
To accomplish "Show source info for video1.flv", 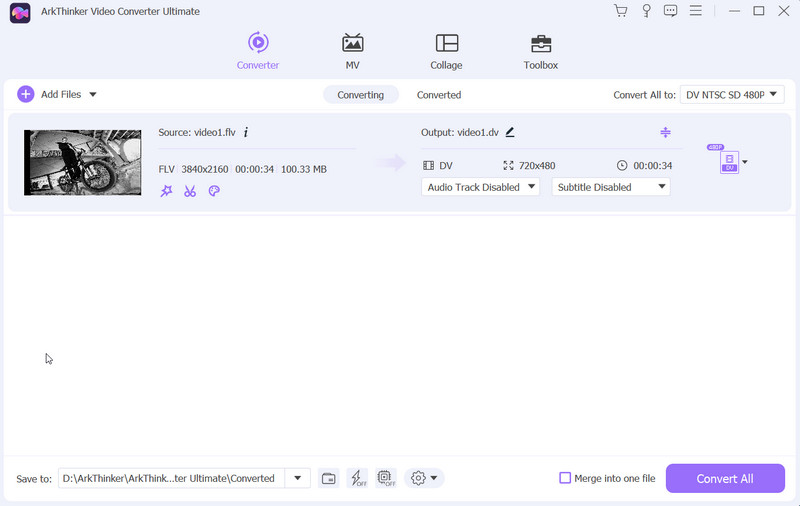I will pos(246,133).
